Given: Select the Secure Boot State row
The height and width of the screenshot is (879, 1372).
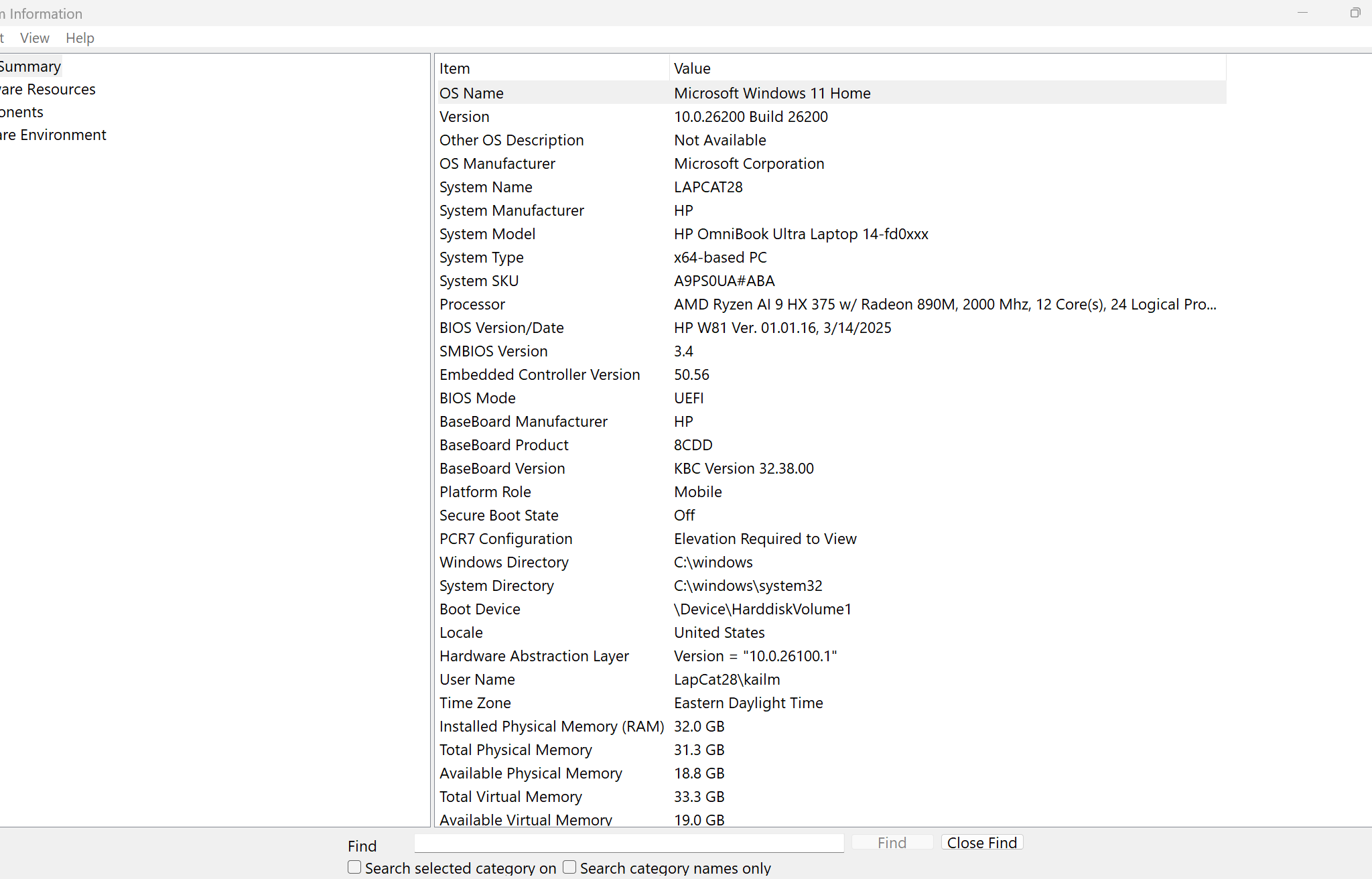Looking at the screenshot, I should [x=832, y=515].
